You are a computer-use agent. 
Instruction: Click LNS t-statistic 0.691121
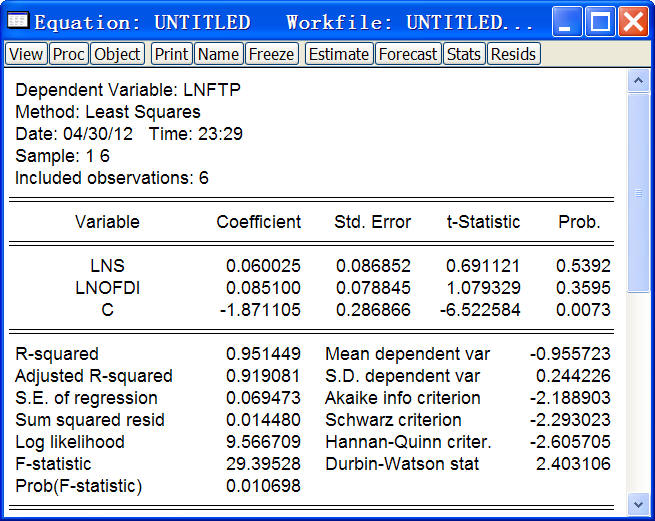(x=483, y=266)
